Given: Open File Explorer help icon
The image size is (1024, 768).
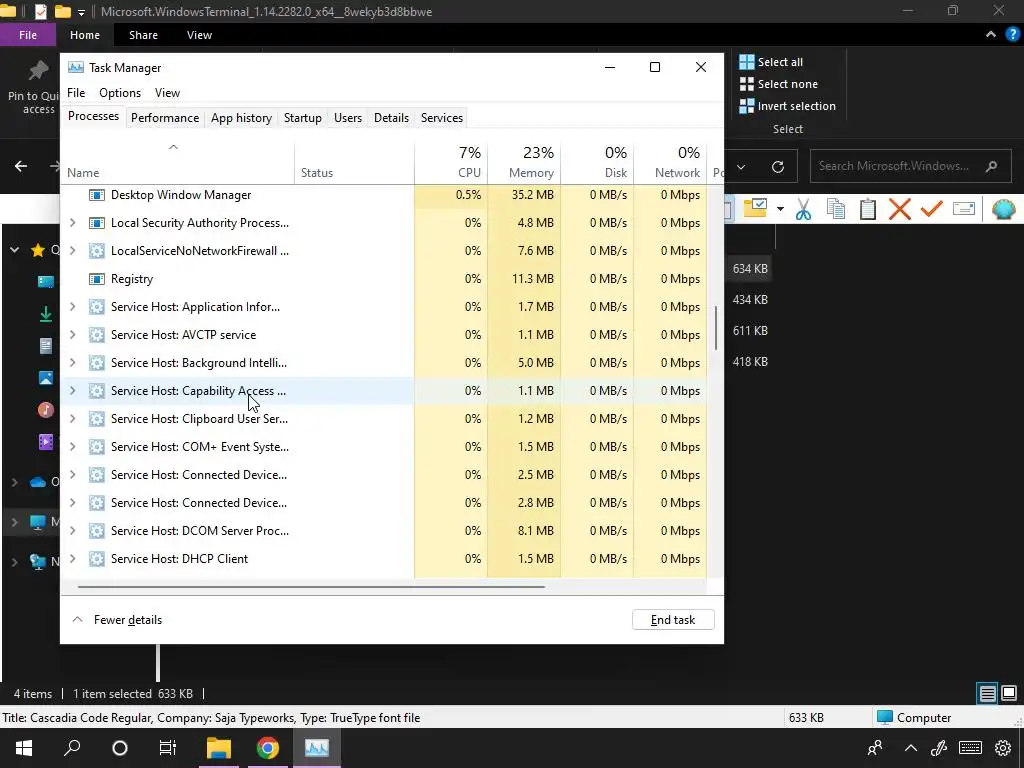Looking at the screenshot, I should pos(1012,35).
